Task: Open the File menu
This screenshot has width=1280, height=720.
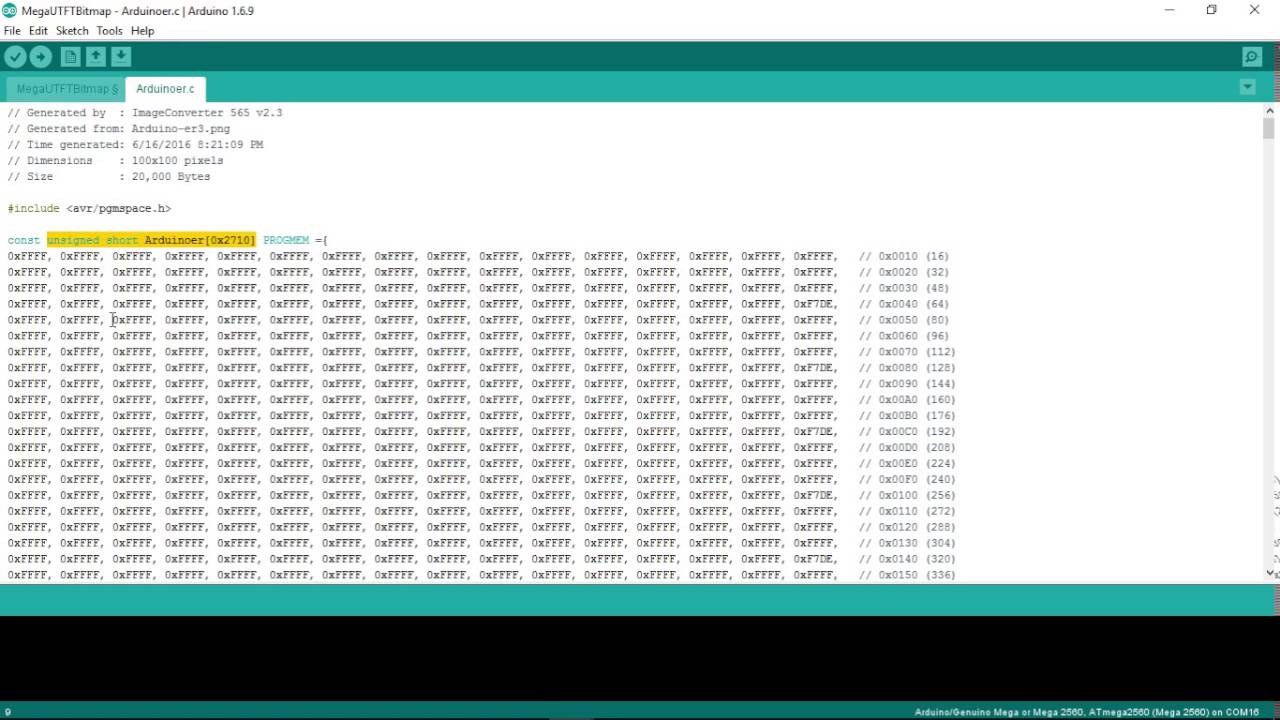Action: point(12,31)
